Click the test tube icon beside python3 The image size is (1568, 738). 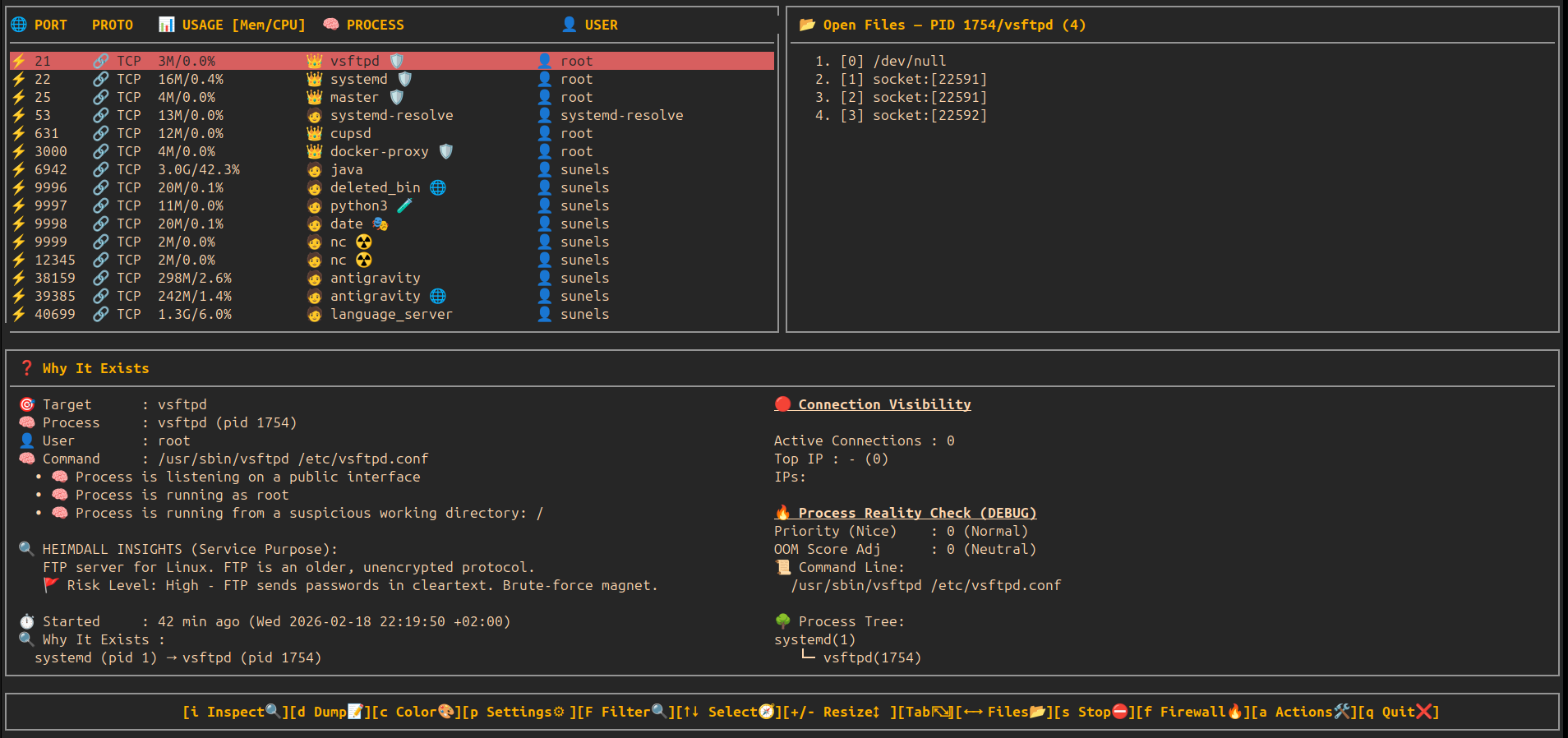[404, 205]
